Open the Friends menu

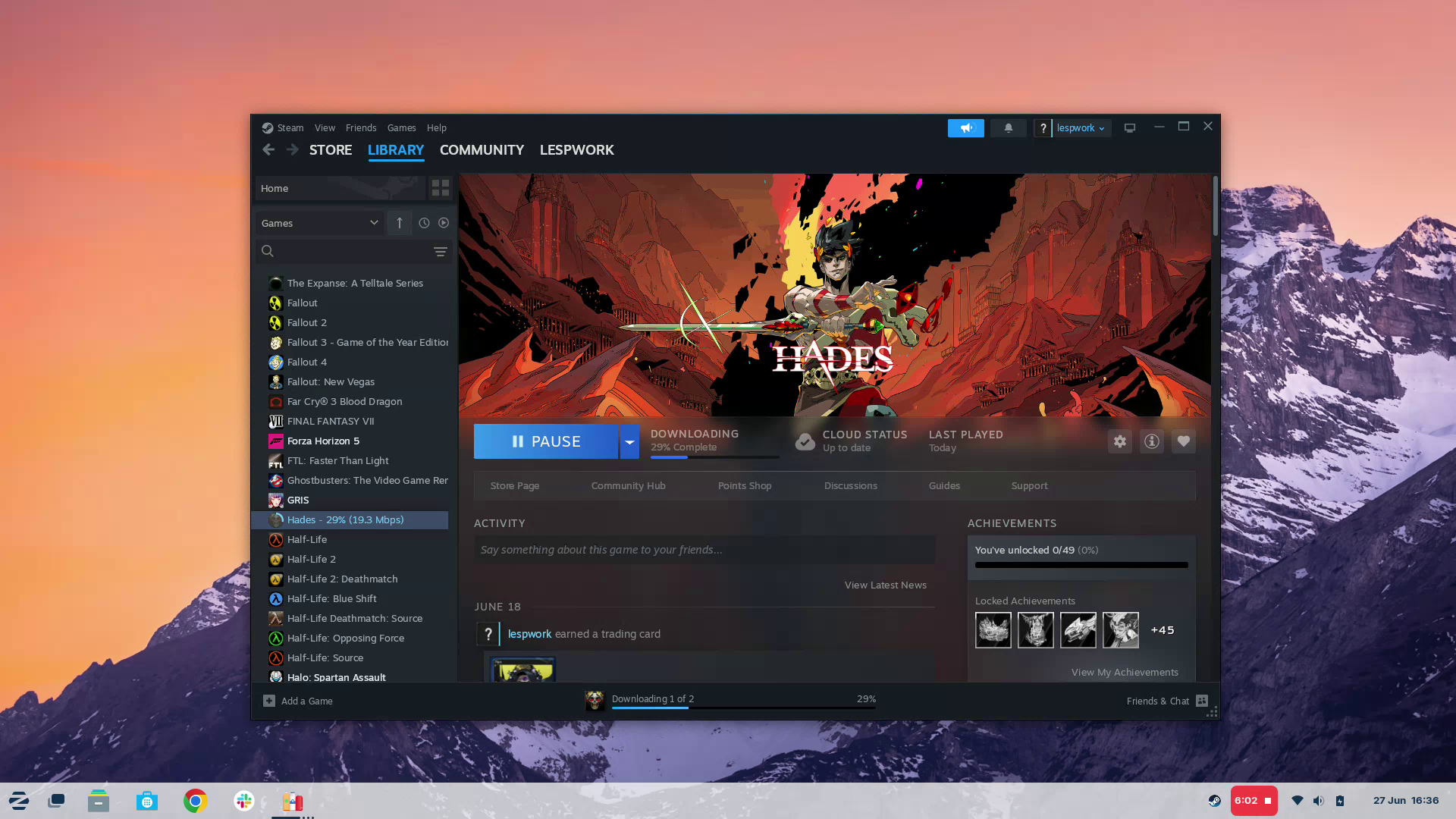(x=361, y=128)
